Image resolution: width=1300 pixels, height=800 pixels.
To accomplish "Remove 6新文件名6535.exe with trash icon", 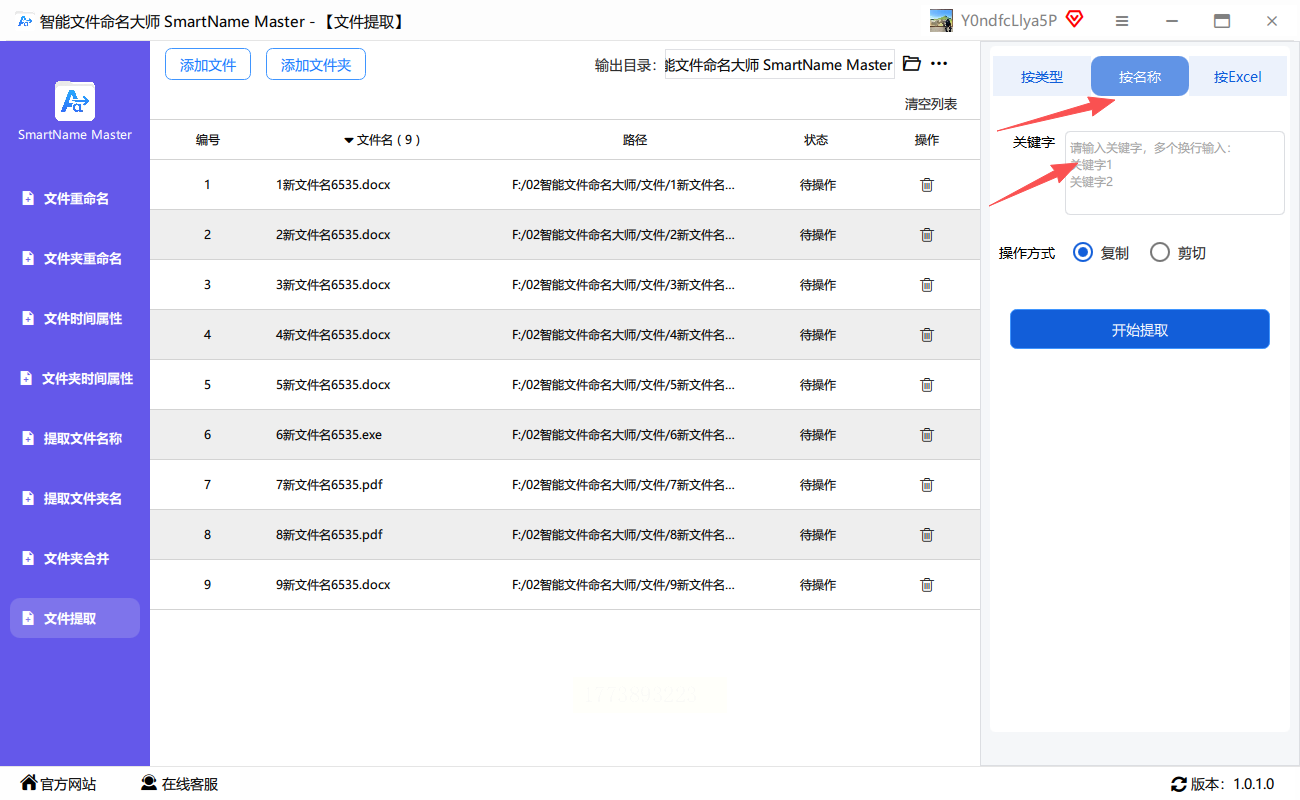I will click(927, 435).
